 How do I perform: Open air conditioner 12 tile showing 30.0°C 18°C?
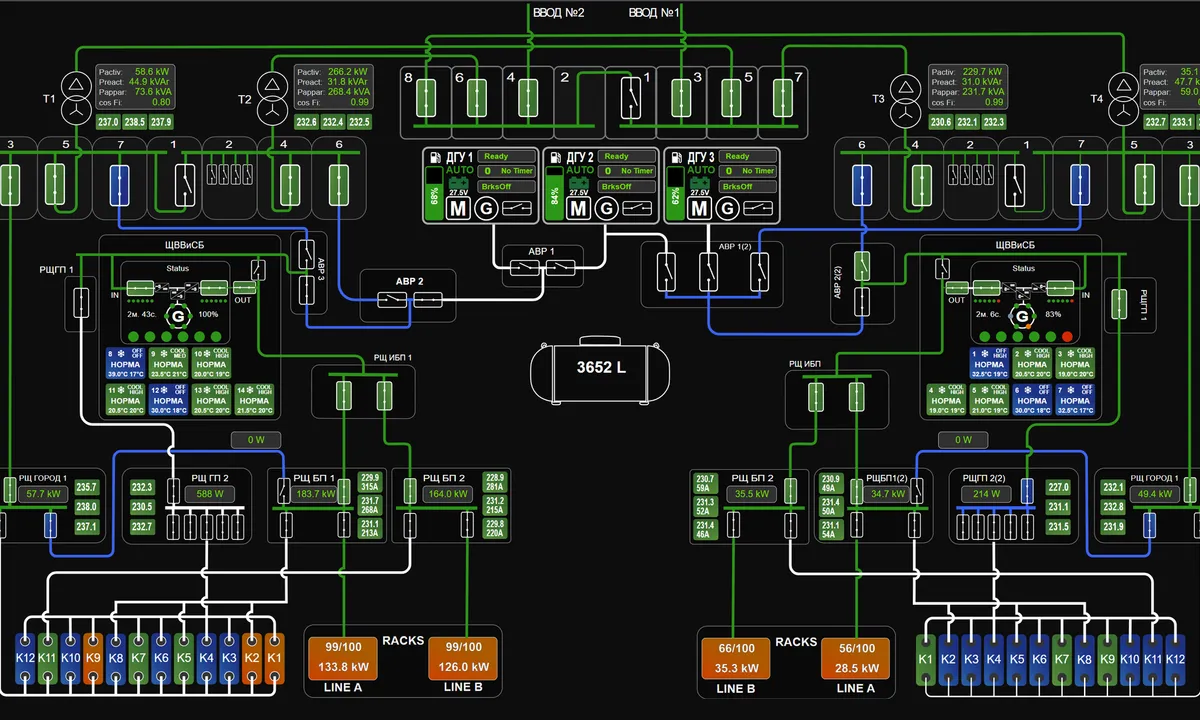[168, 399]
